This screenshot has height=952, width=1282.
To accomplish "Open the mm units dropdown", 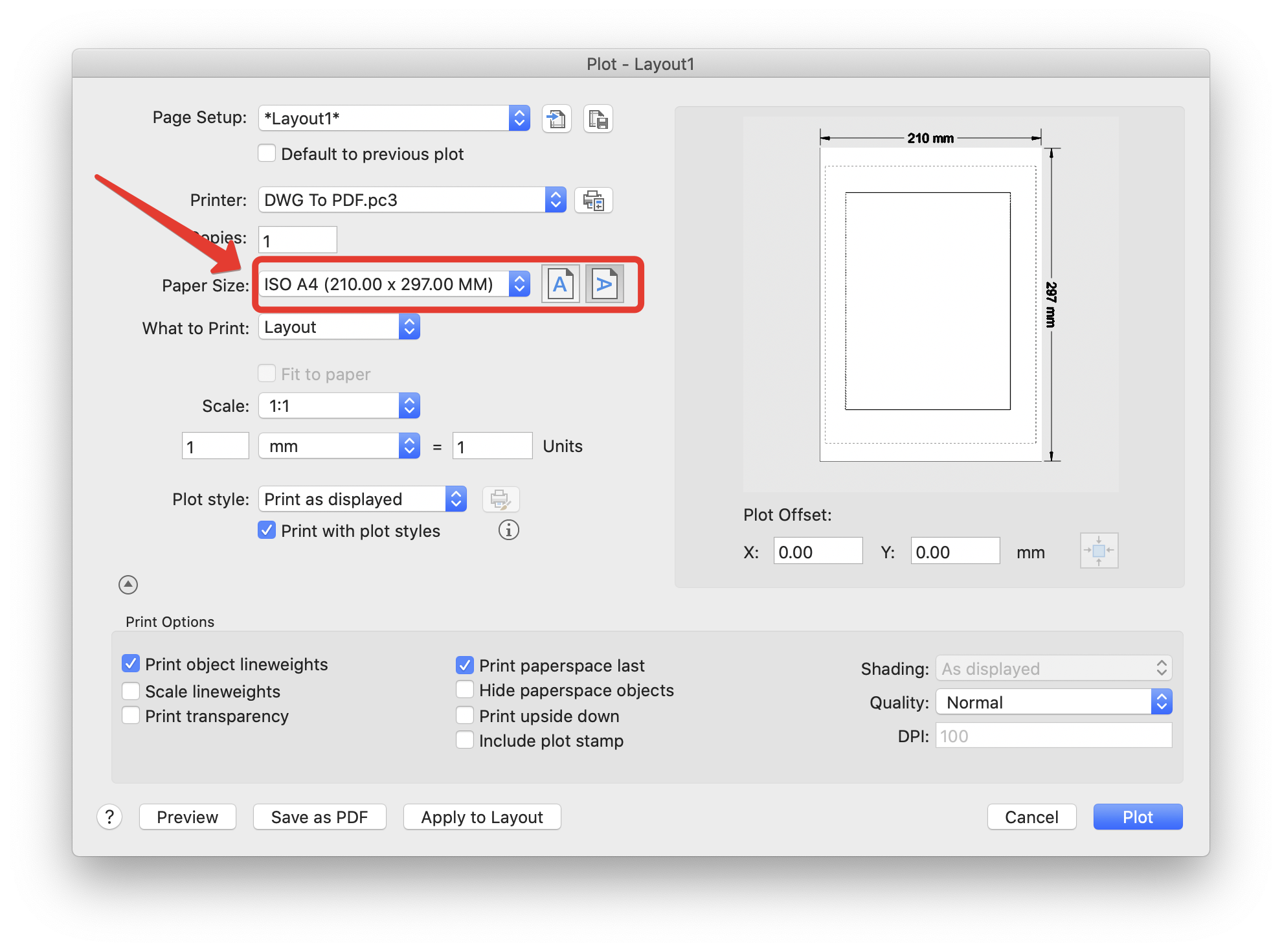I will [339, 446].
